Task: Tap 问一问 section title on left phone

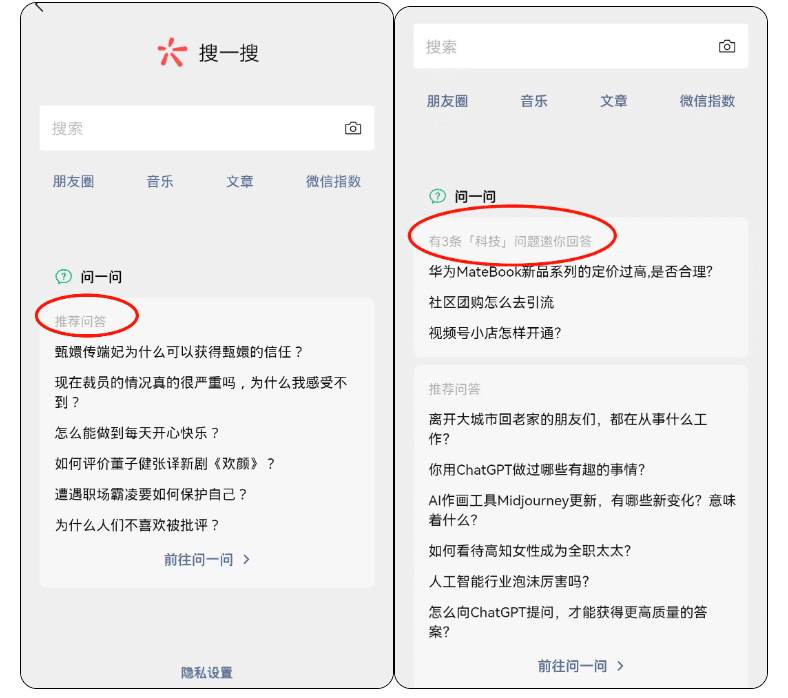Action: [x=101, y=277]
